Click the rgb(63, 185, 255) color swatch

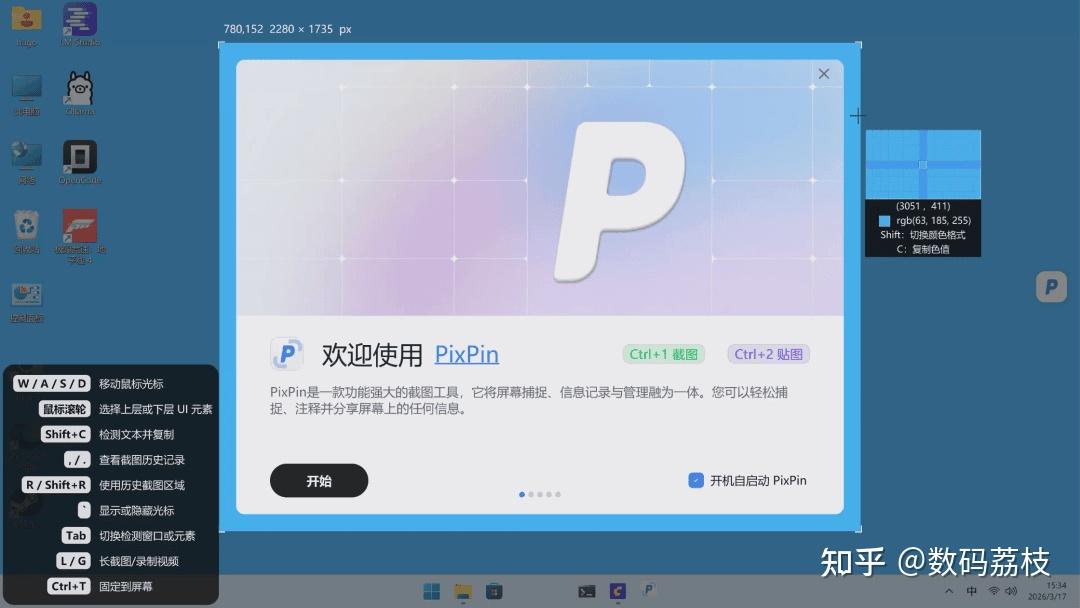click(x=884, y=221)
